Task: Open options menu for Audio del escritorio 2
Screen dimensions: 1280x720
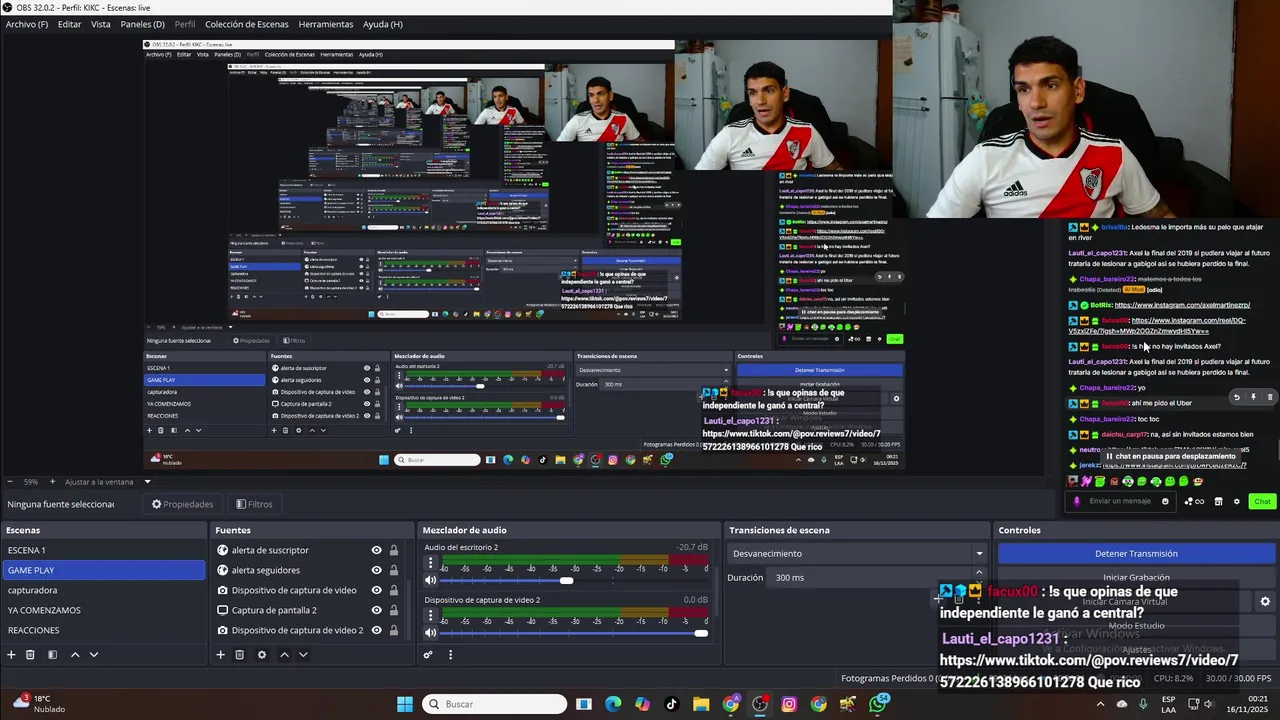Action: pyautogui.click(x=431, y=564)
